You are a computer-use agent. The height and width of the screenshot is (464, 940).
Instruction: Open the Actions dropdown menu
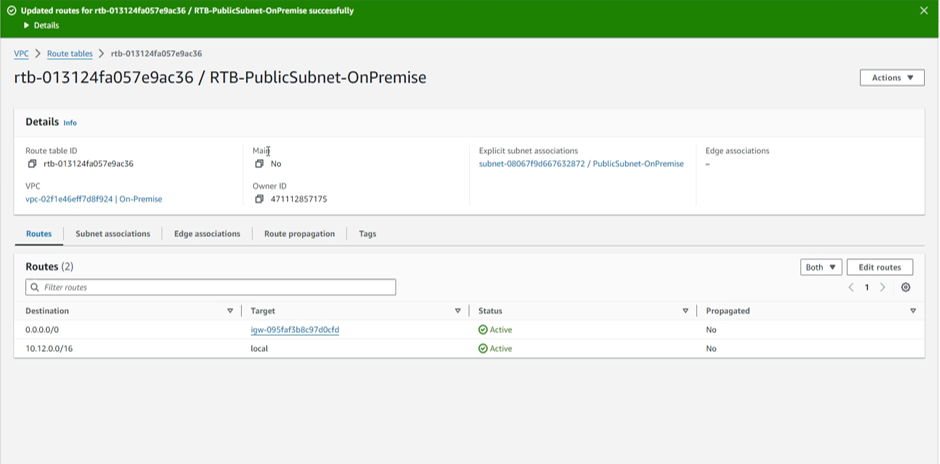point(891,78)
